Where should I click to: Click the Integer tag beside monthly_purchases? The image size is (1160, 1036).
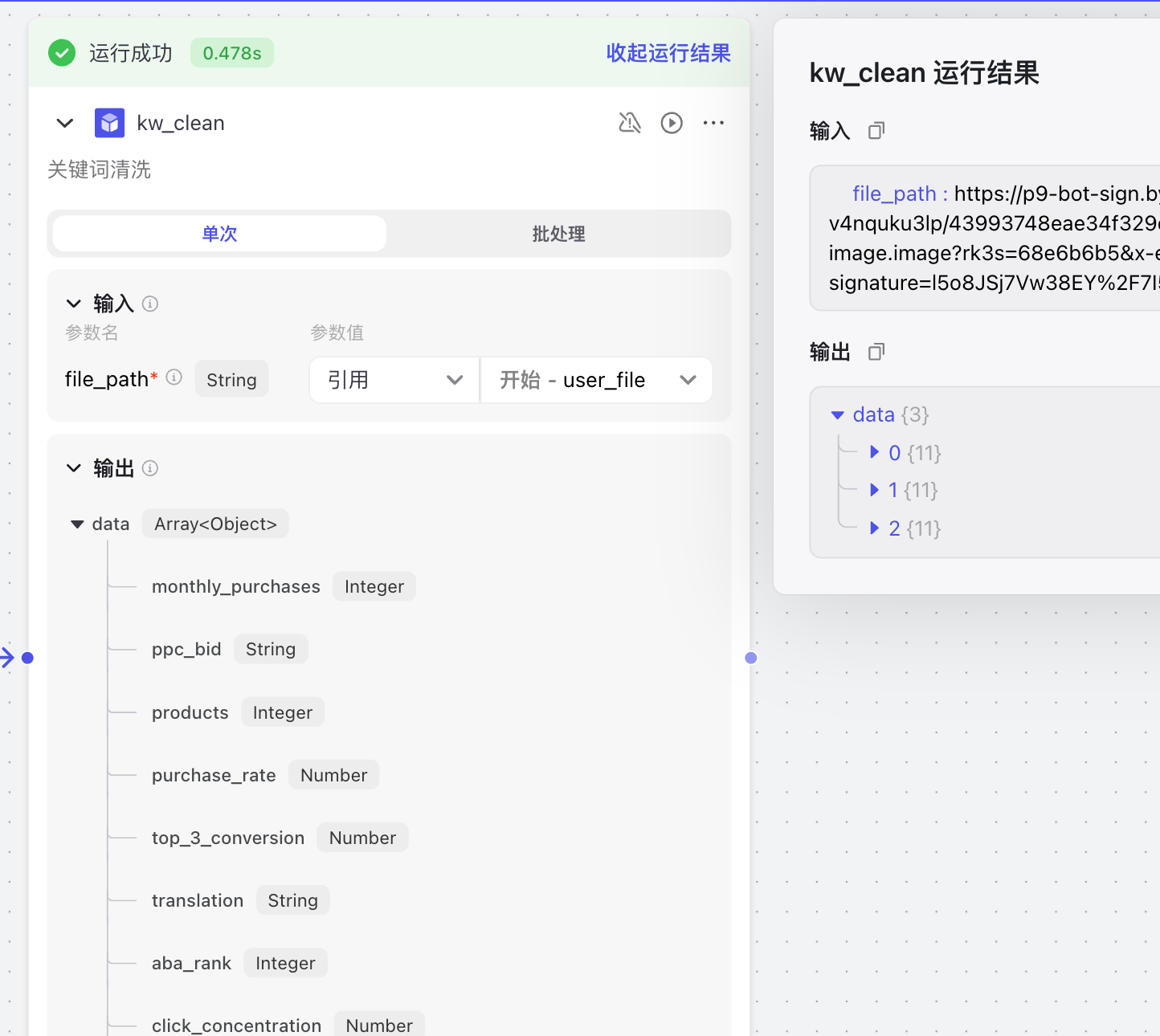pyautogui.click(x=374, y=586)
